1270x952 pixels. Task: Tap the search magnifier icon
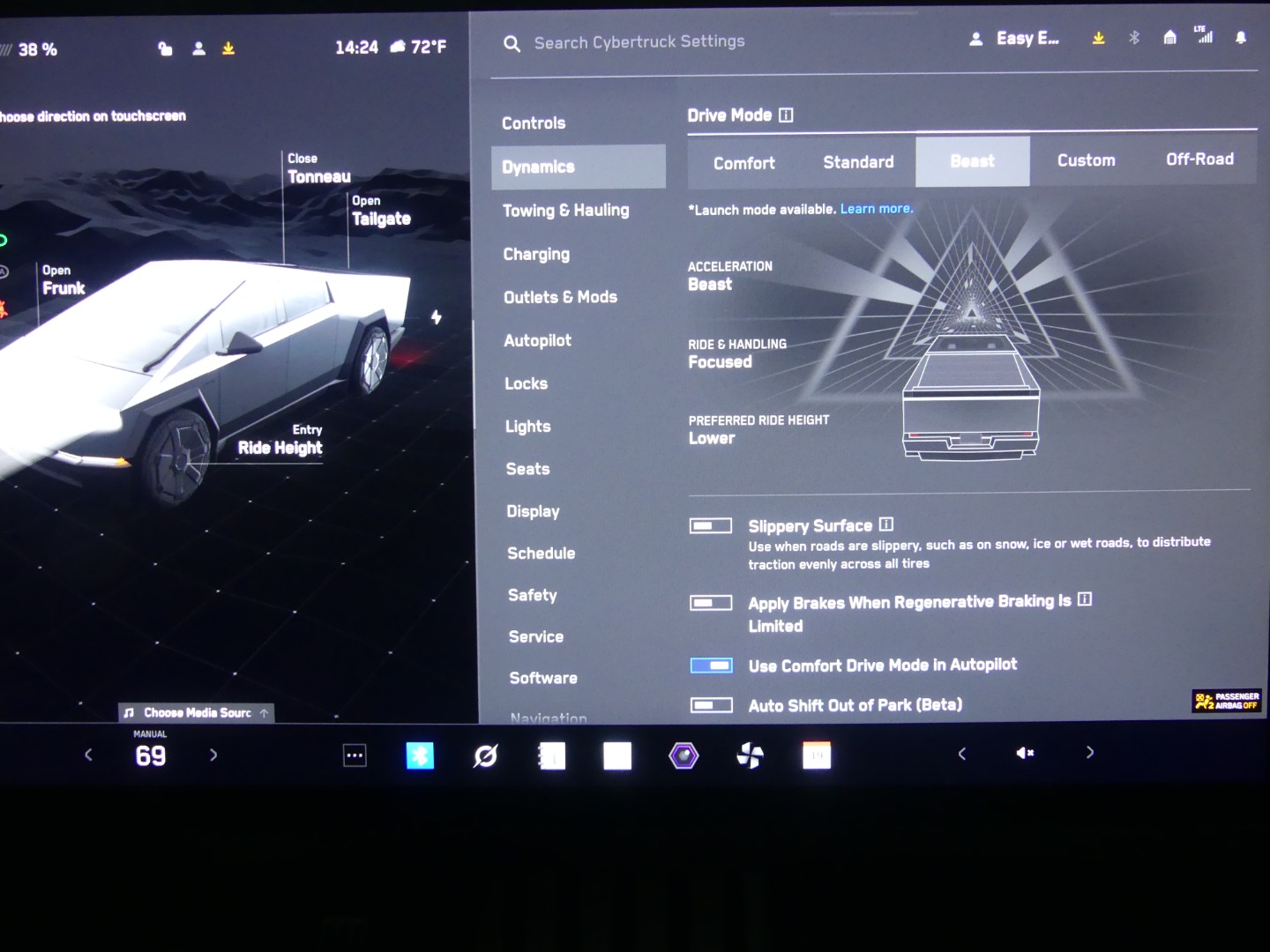pos(512,43)
